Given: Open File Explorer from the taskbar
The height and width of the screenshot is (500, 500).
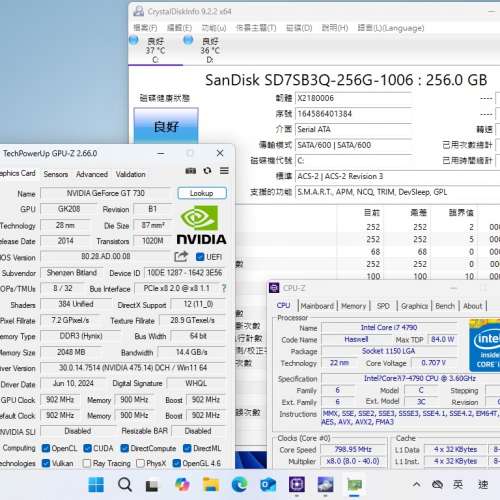Looking at the screenshot, I should [211, 485].
